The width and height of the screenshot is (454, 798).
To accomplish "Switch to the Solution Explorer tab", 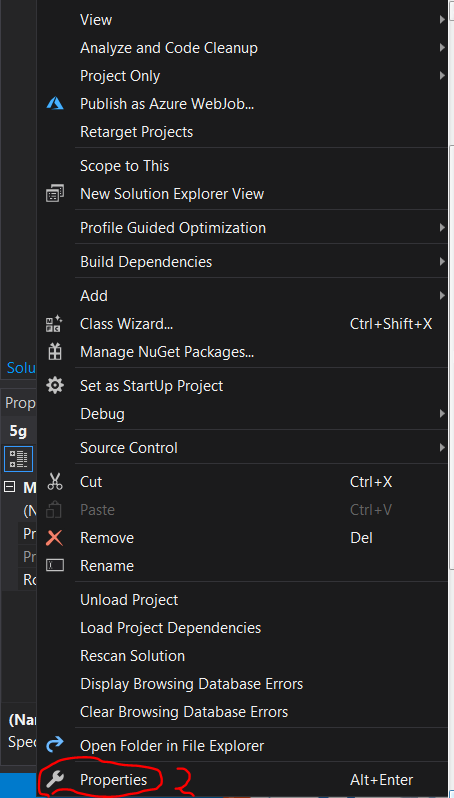I will (x=21, y=367).
